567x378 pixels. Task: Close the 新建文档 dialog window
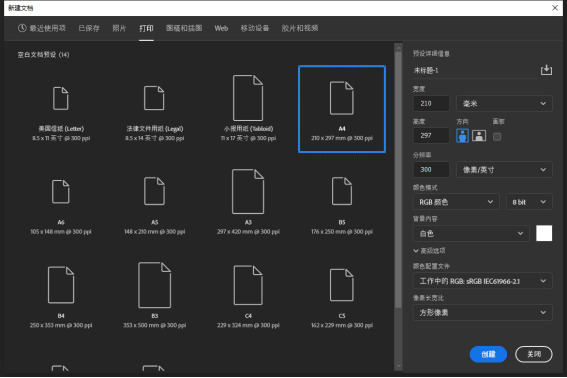tap(555, 8)
